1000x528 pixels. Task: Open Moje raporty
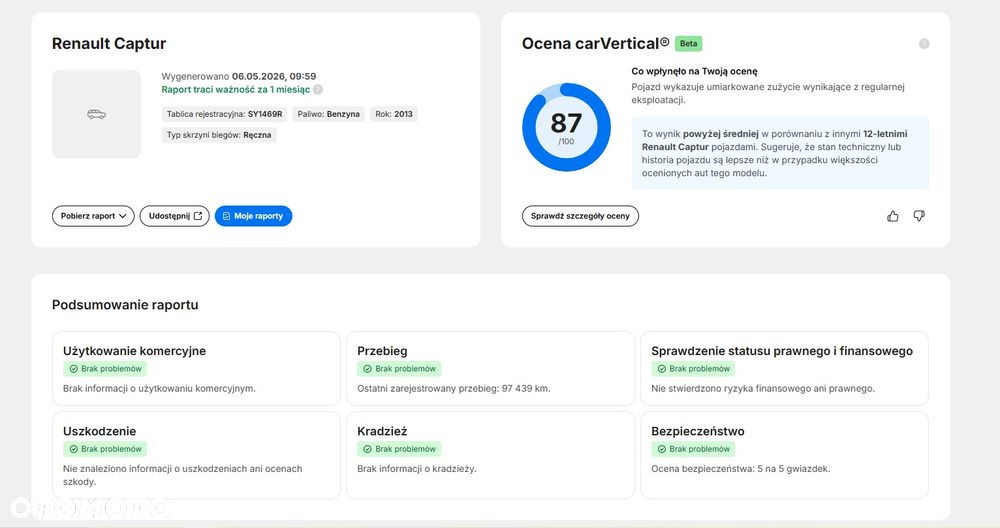(x=253, y=216)
